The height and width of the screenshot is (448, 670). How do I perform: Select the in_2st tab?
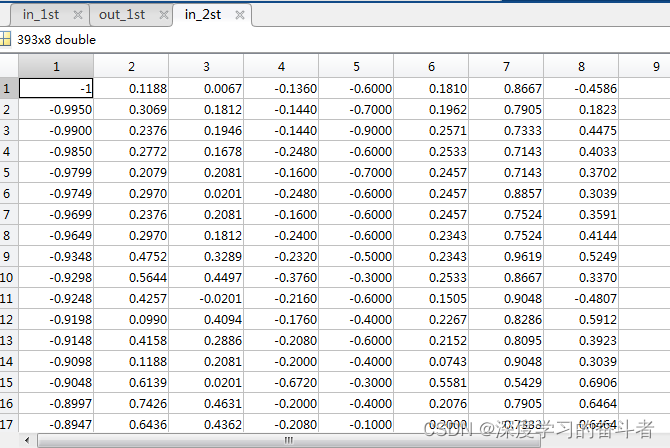coord(203,15)
